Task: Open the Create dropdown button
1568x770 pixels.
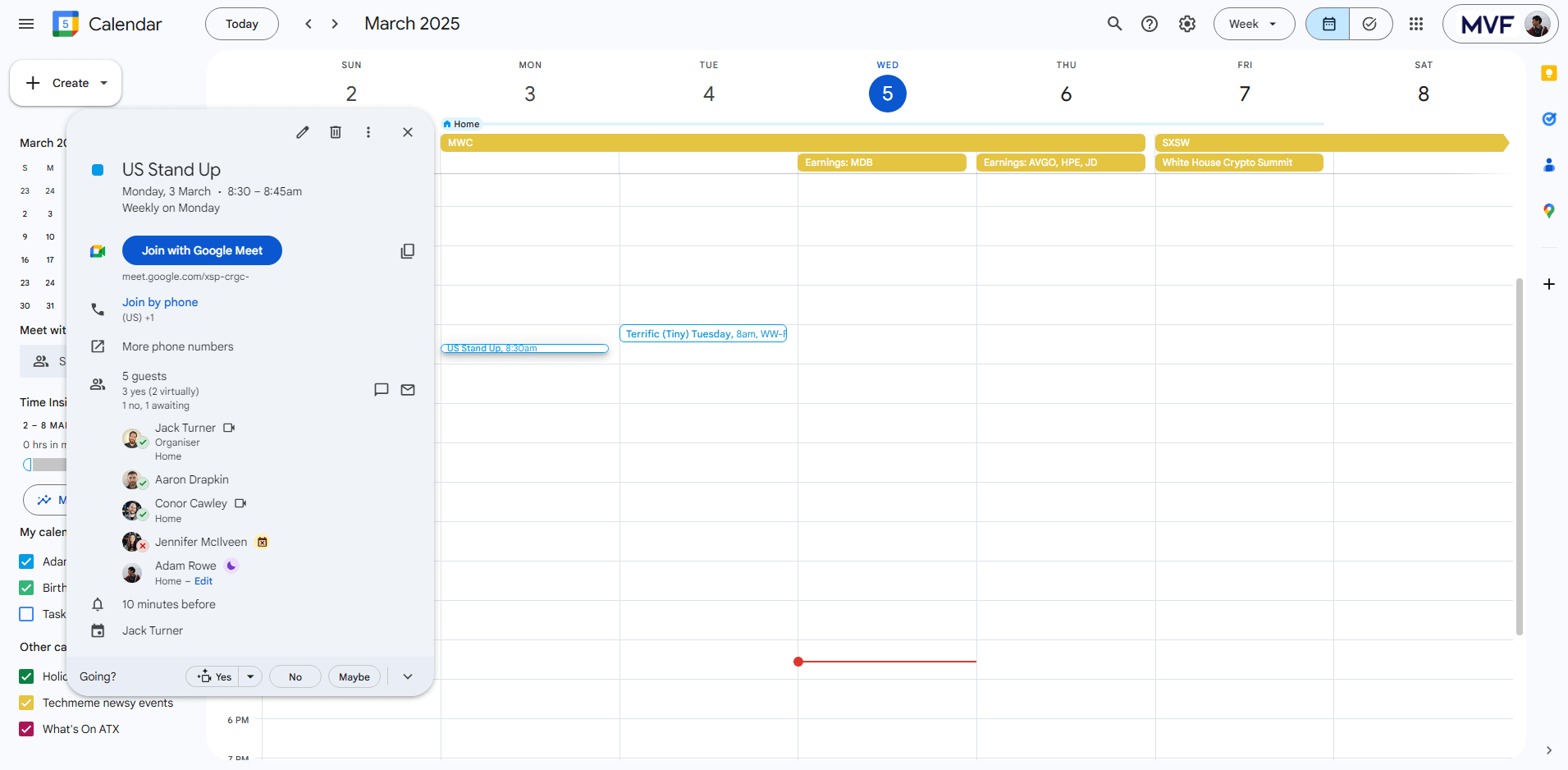Action: [x=66, y=83]
